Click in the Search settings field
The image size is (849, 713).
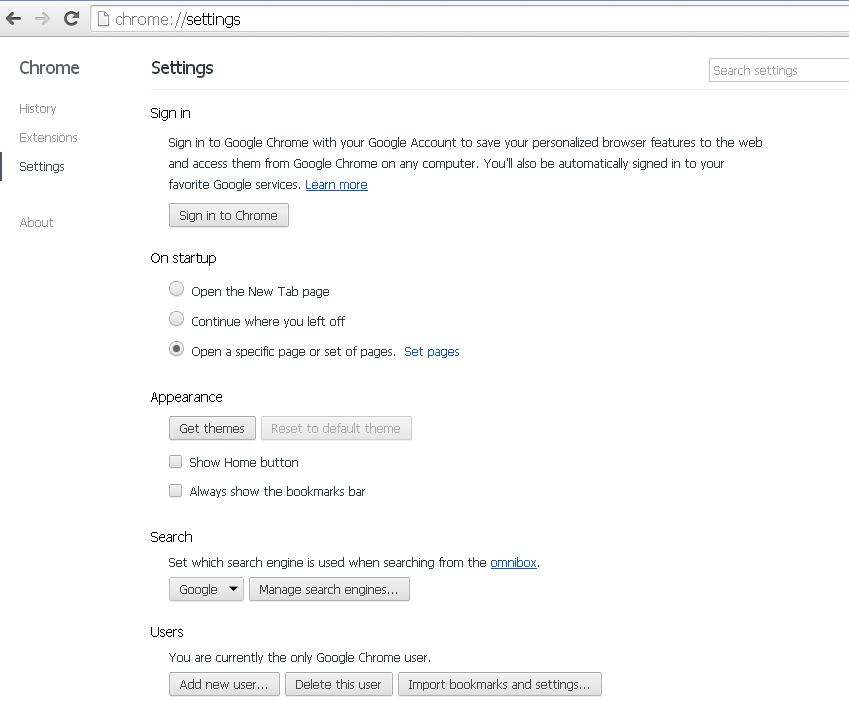pos(779,70)
